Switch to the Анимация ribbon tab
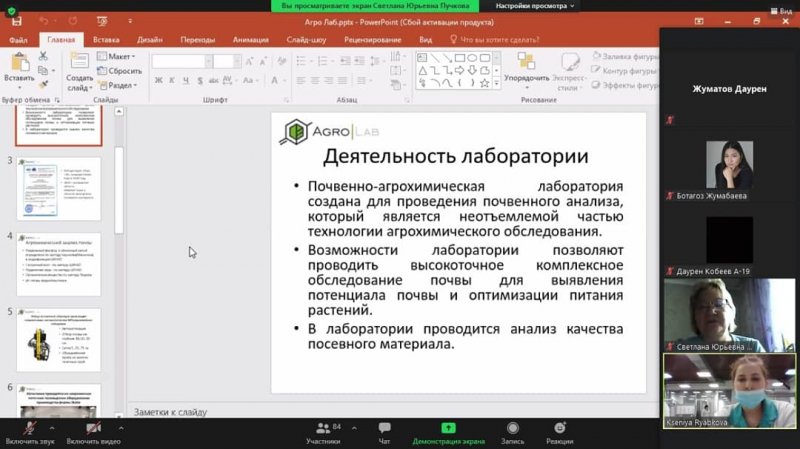This screenshot has height=449, width=800. (x=251, y=40)
